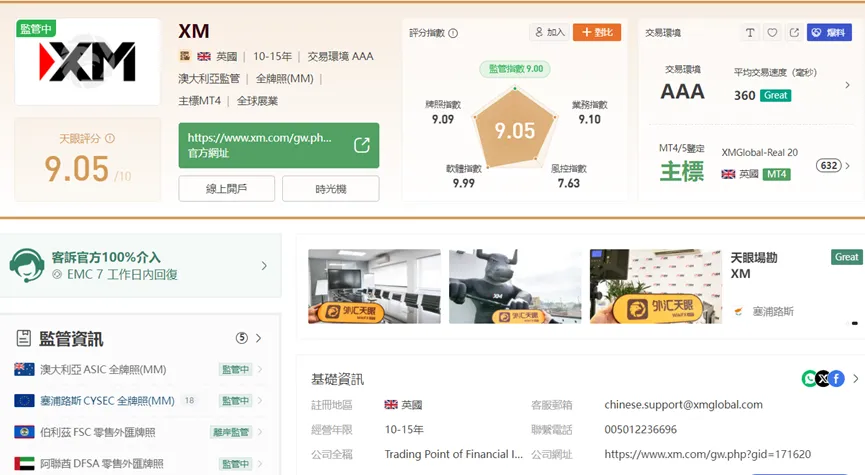Screen dimensions: 865x475
Task: Click the 軟體指數 9.99 value
Action: tap(463, 183)
